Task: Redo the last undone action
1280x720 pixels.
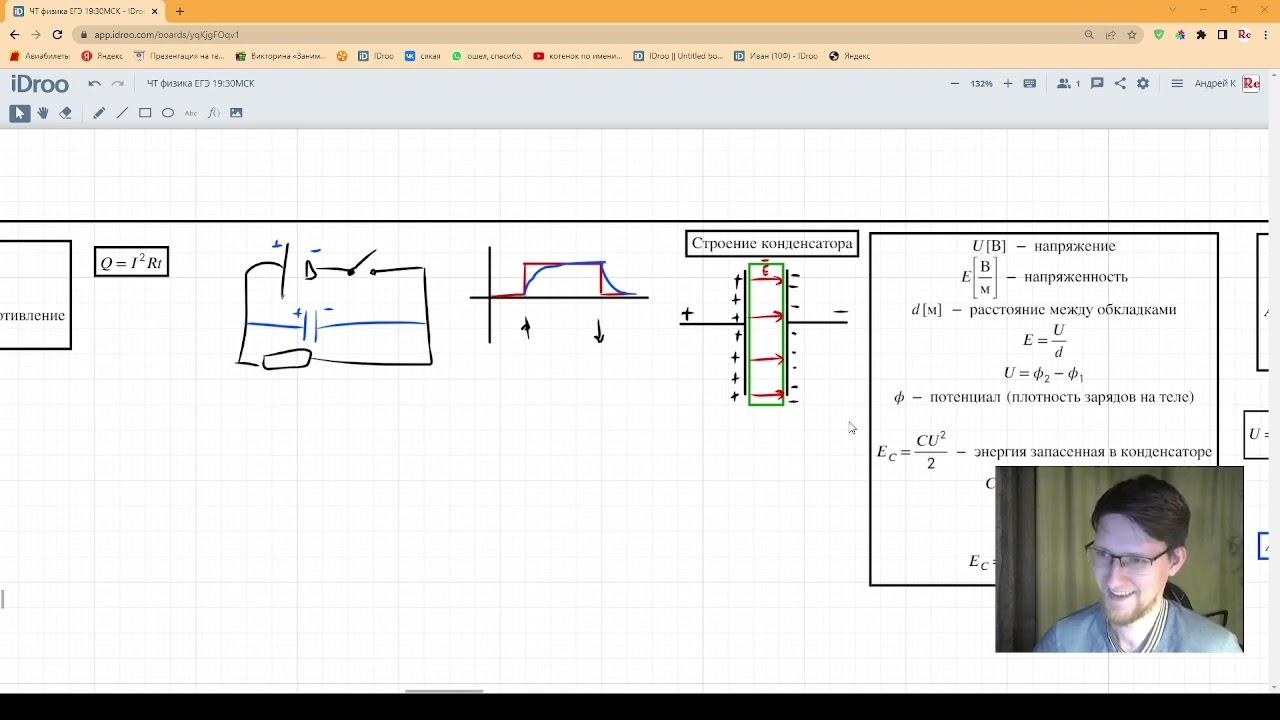Action: [118, 84]
